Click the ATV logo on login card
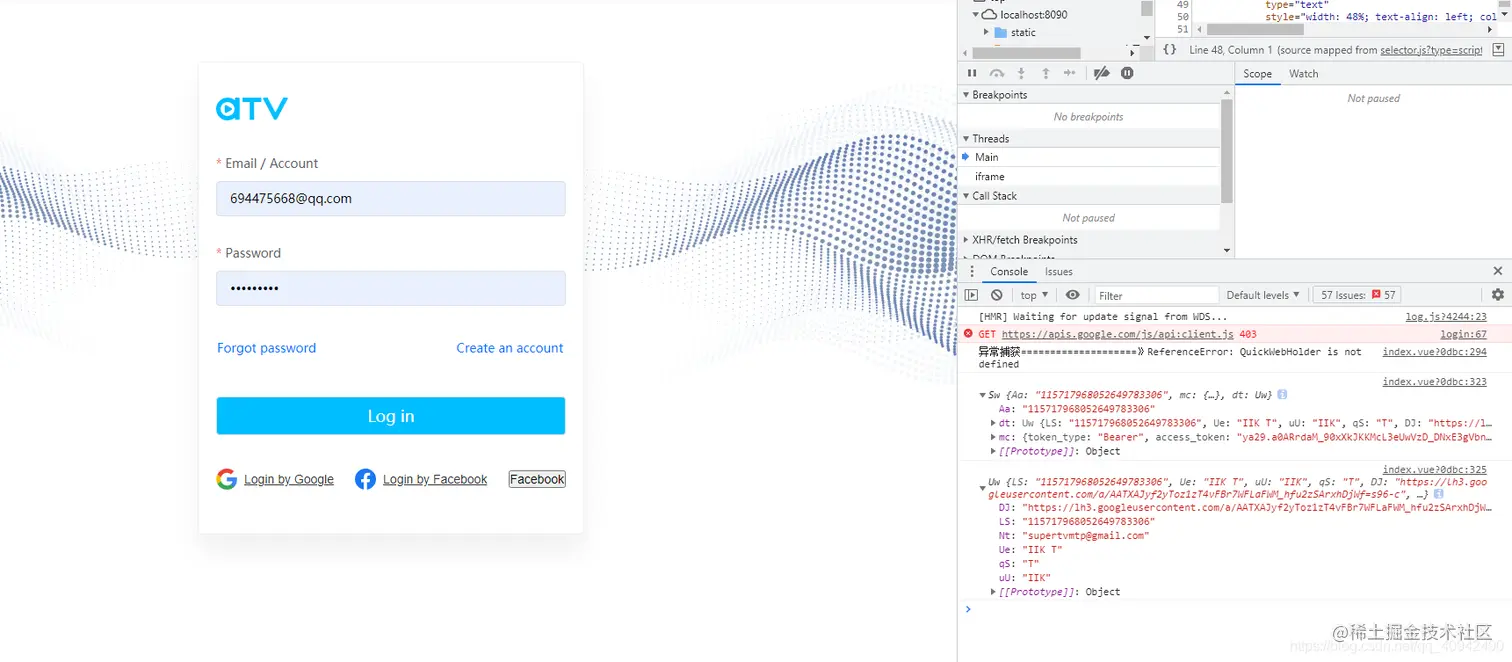The width and height of the screenshot is (1512, 662). 252,108
